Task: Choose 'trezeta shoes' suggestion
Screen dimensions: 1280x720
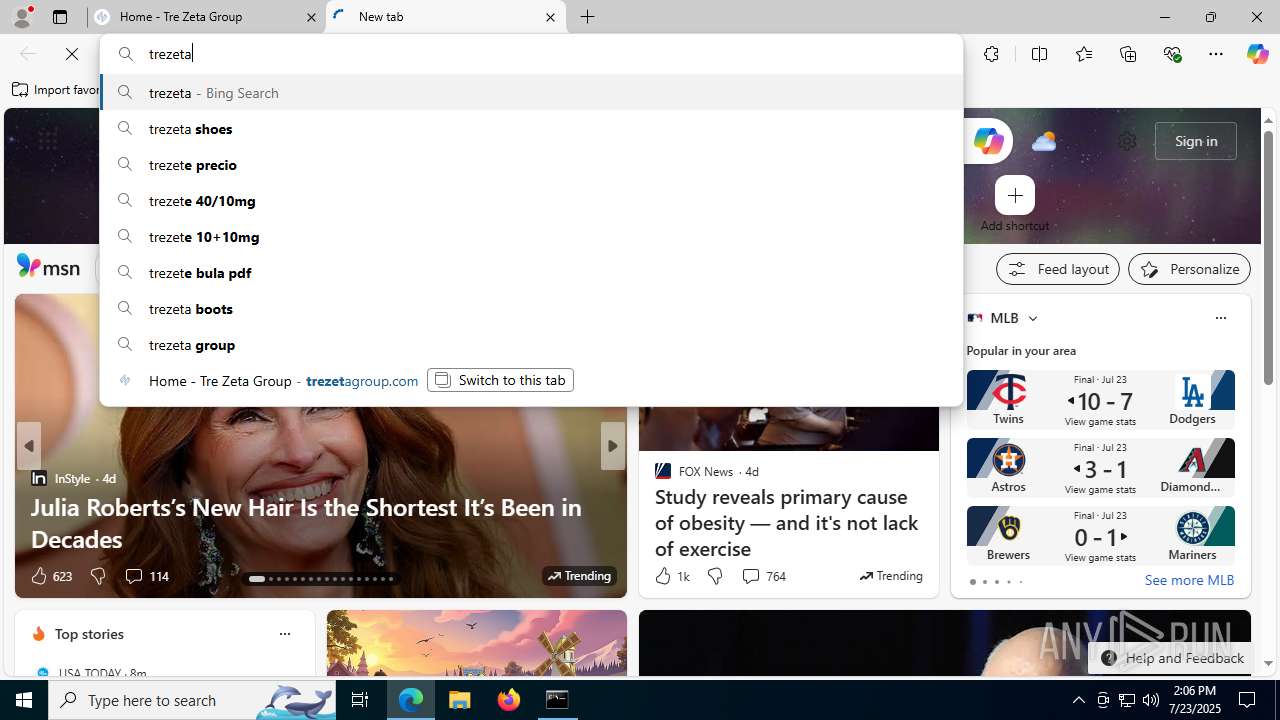Action: (x=532, y=129)
